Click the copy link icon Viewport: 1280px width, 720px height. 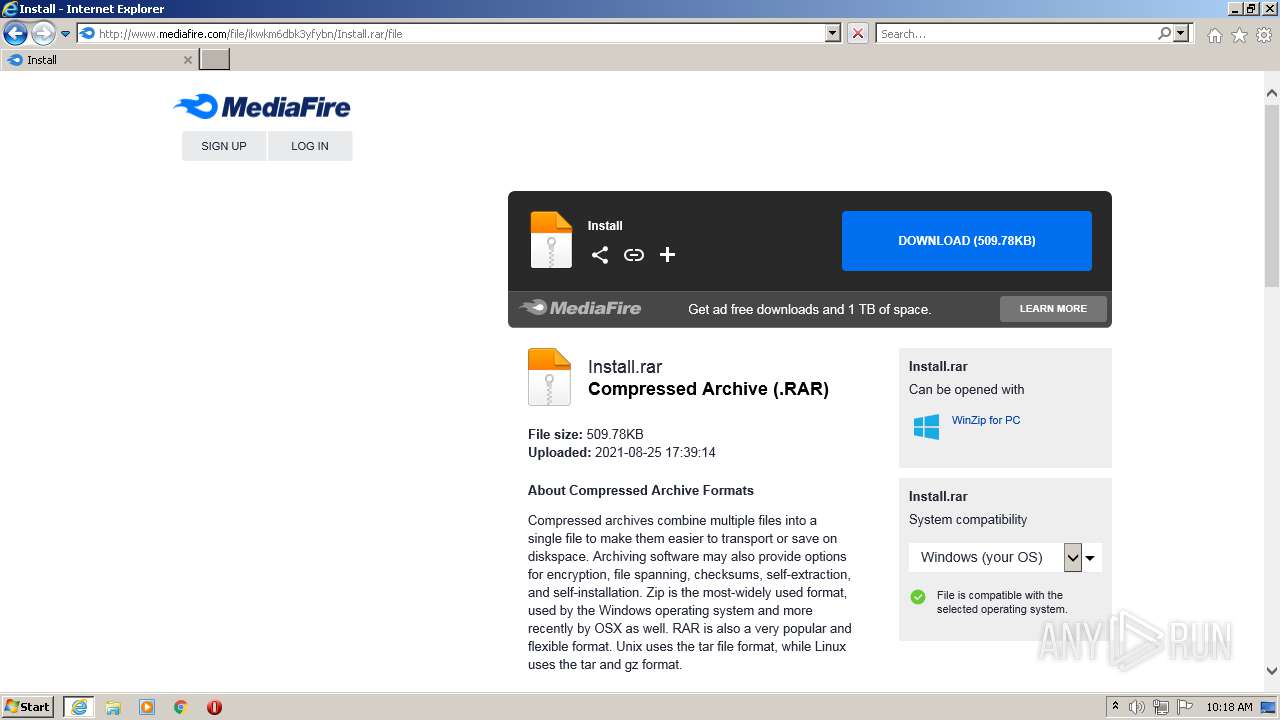(x=634, y=255)
